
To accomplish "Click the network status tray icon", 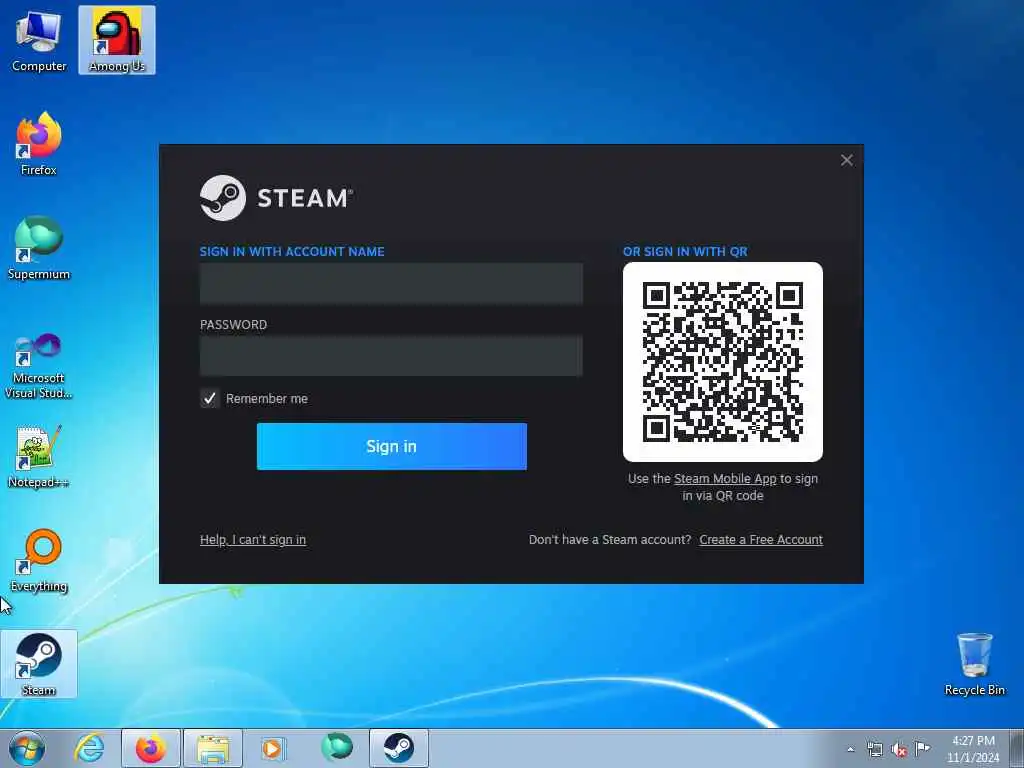I will pyautogui.click(x=874, y=749).
